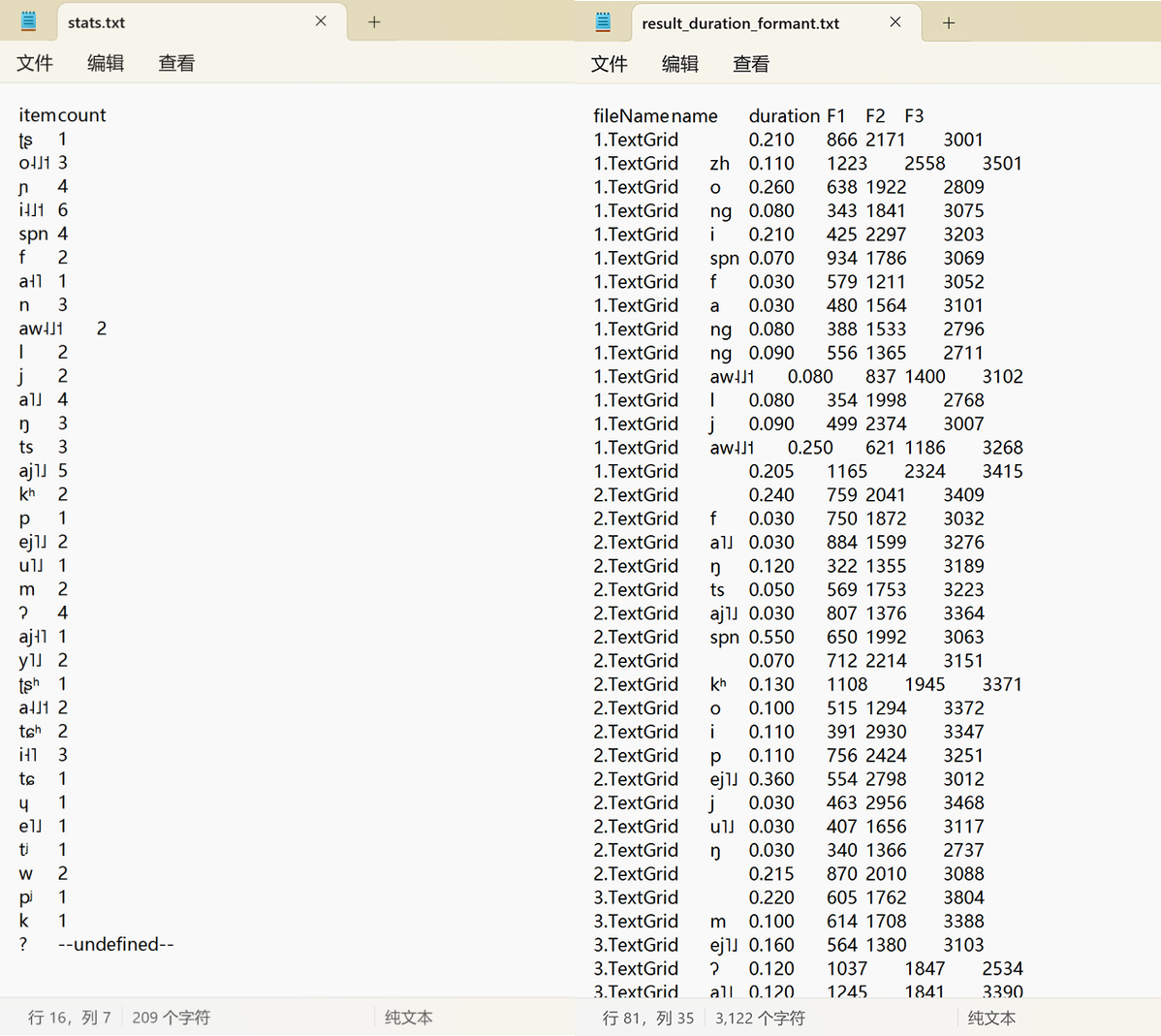
Task: Click the Notepad icon in the stats.txt tab
Action: click(x=29, y=21)
